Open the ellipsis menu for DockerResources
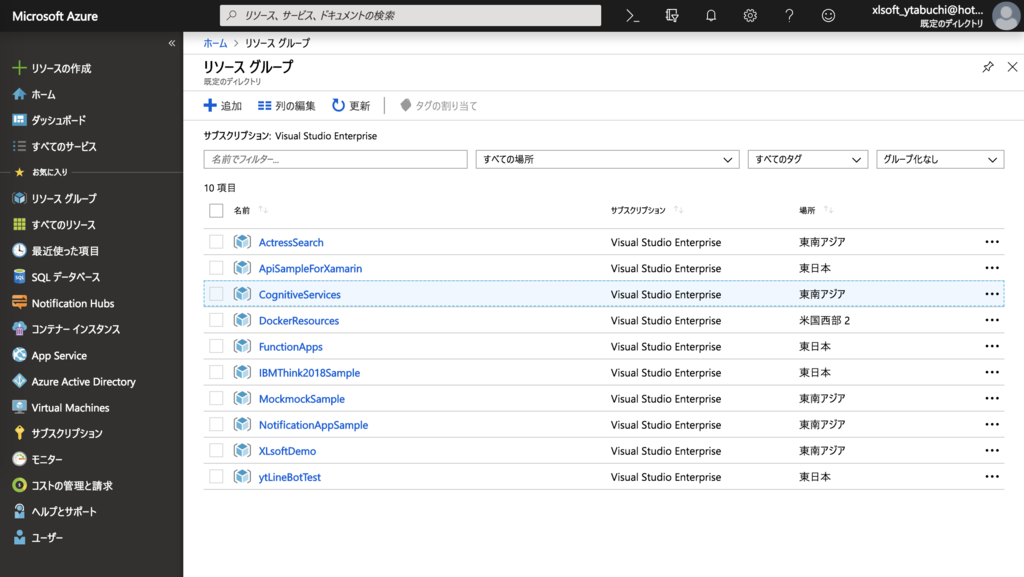Image resolution: width=1024 pixels, height=577 pixels. pyautogui.click(x=992, y=320)
